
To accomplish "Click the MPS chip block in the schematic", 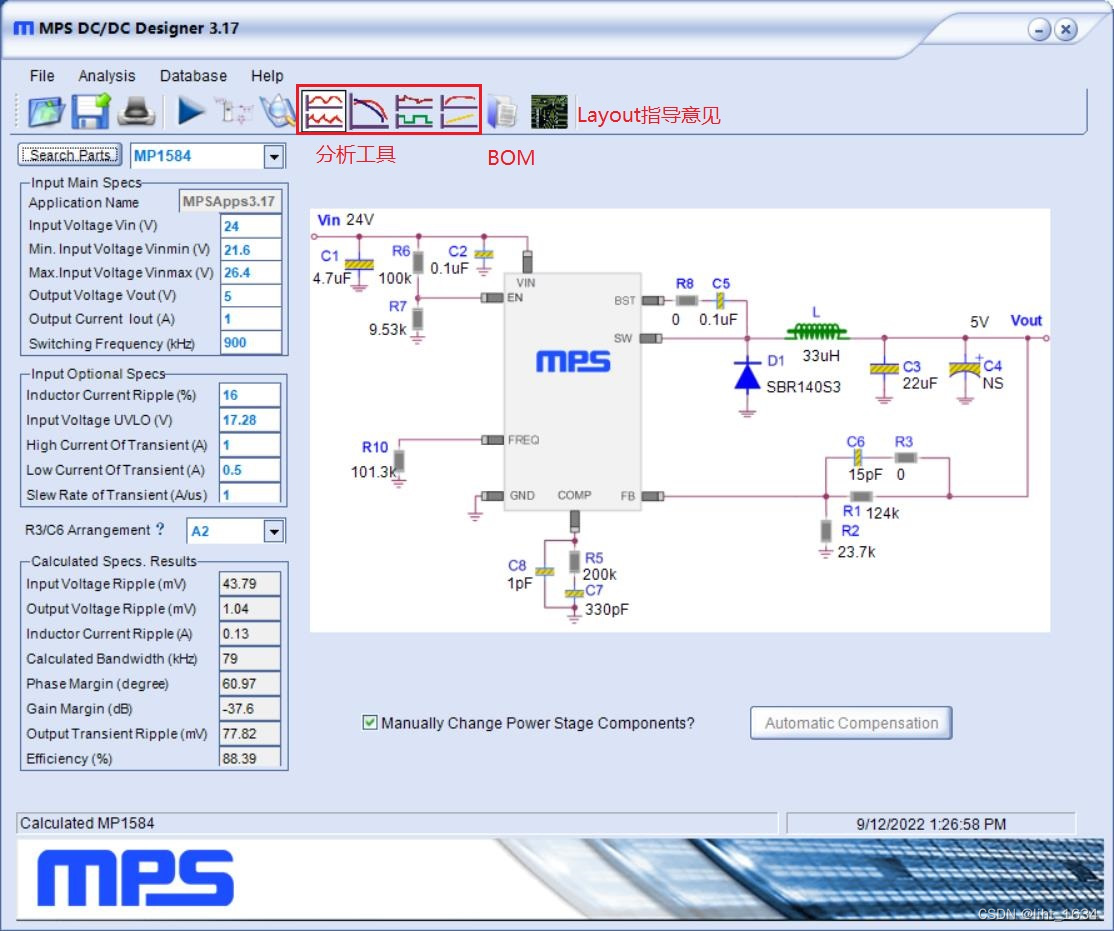I will pos(573,392).
